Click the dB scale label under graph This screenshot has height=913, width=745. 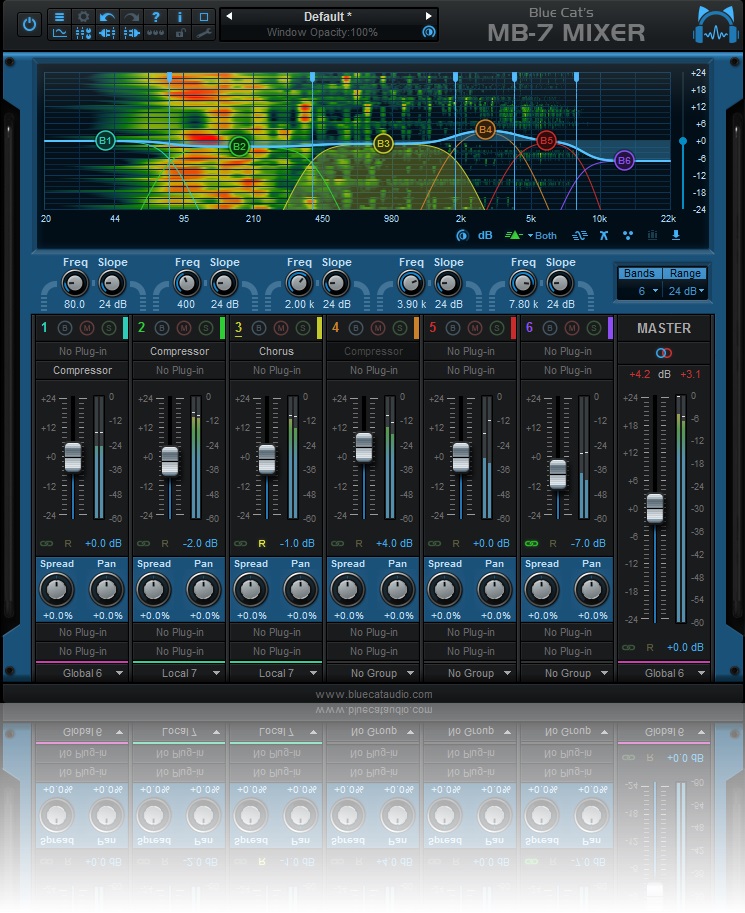tap(485, 235)
